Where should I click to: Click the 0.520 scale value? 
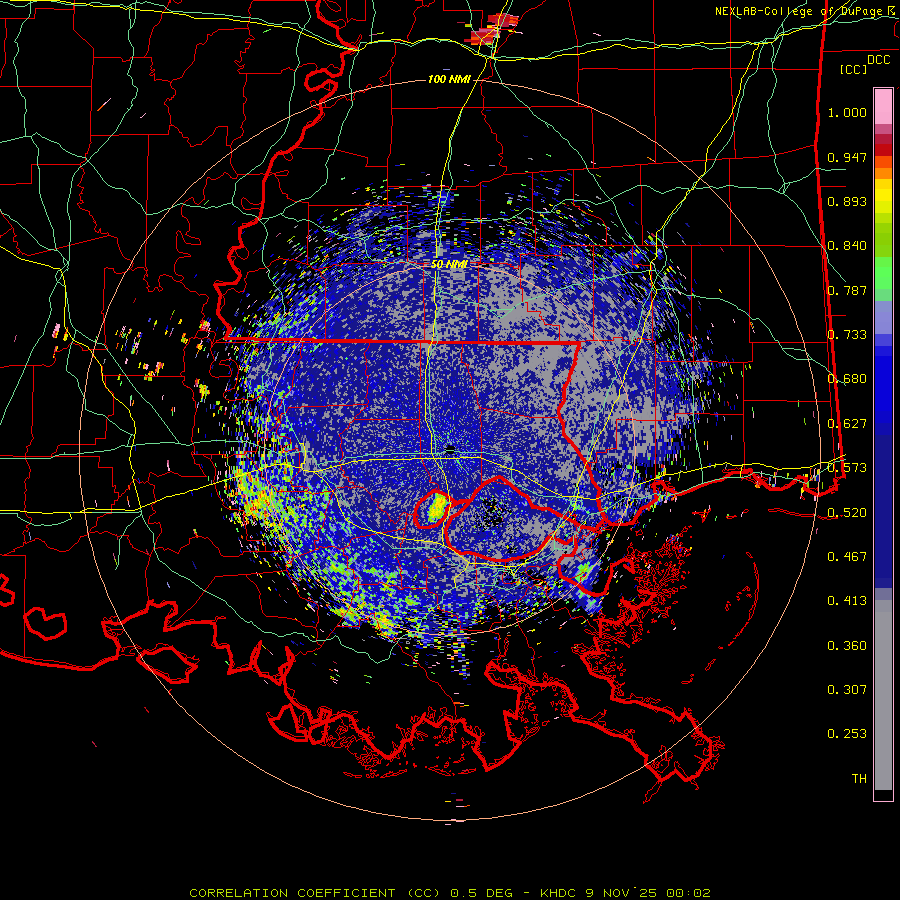coord(847,513)
